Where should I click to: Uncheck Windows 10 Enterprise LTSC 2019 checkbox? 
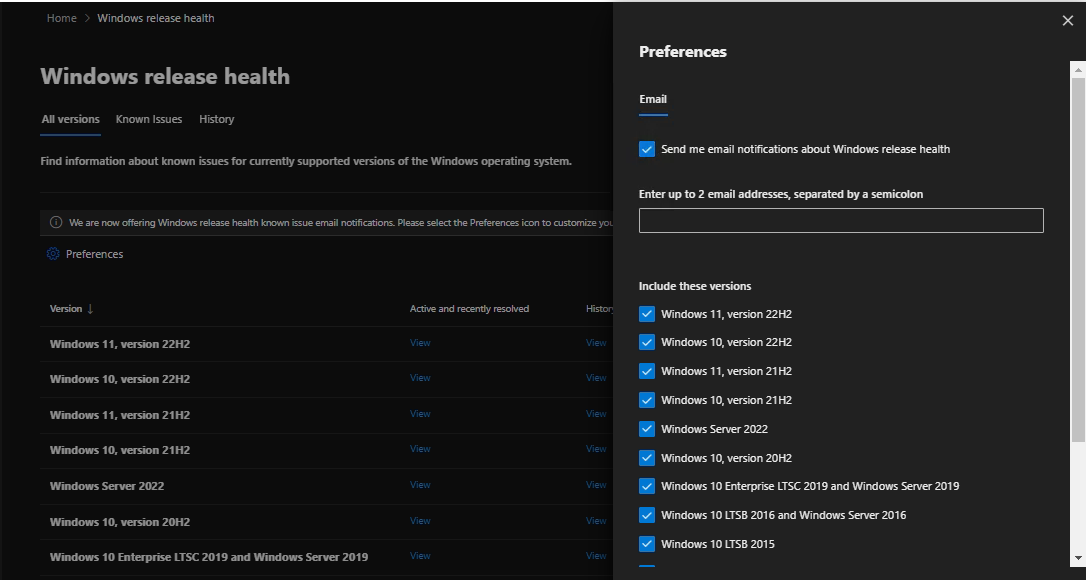[x=647, y=486]
